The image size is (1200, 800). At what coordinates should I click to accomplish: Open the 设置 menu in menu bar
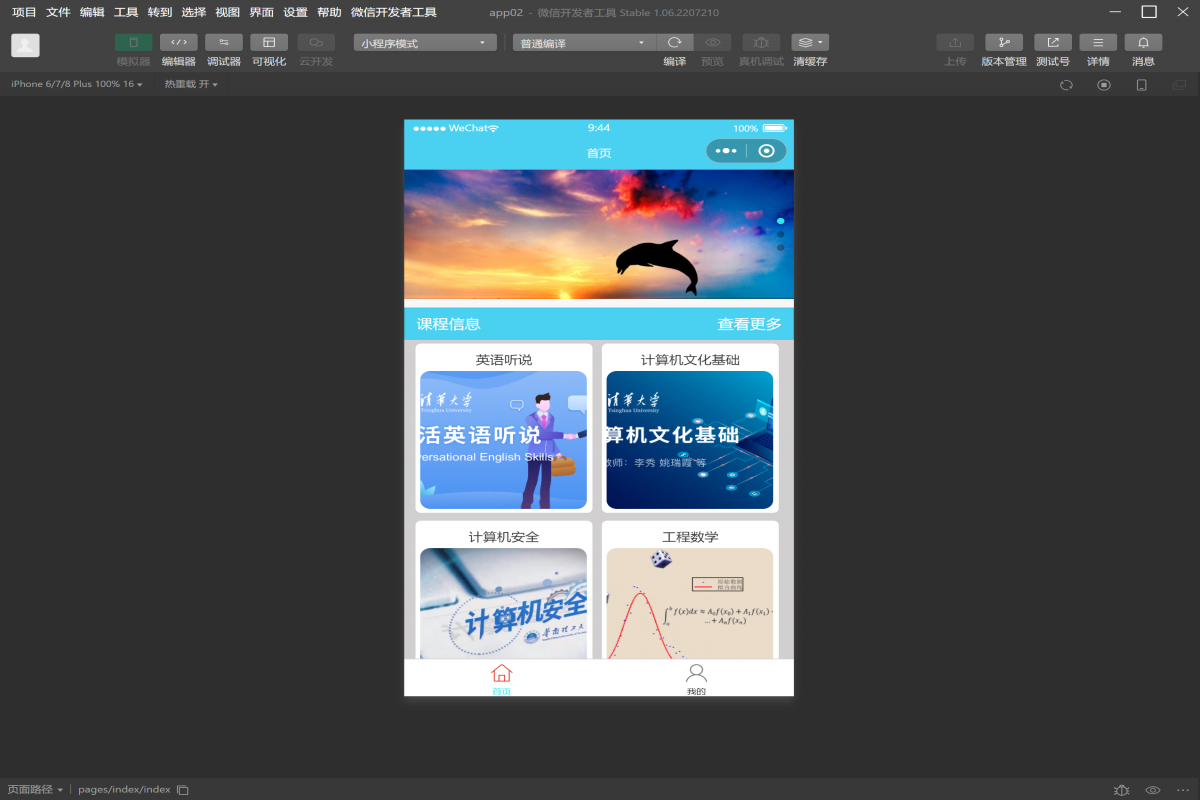[x=295, y=12]
